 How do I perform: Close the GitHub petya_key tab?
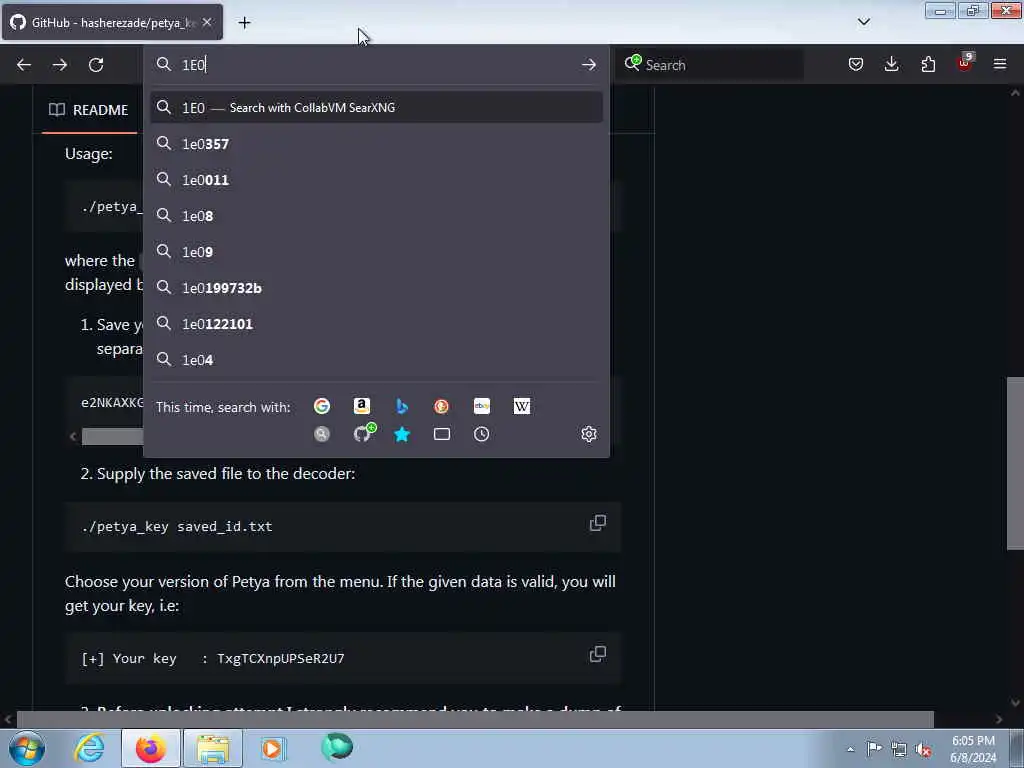coord(207,22)
